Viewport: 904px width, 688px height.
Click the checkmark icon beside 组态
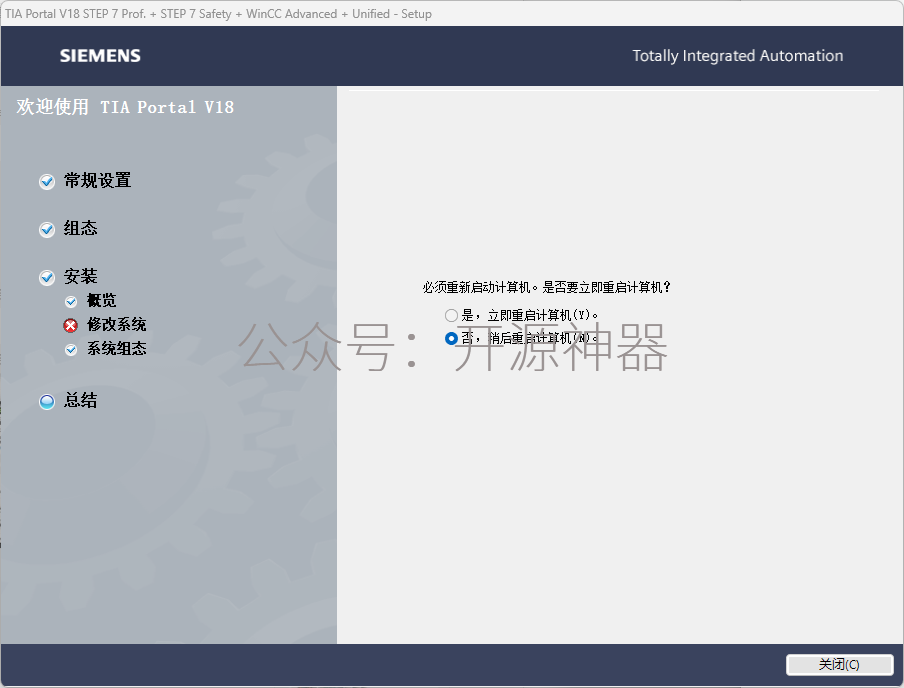47,230
